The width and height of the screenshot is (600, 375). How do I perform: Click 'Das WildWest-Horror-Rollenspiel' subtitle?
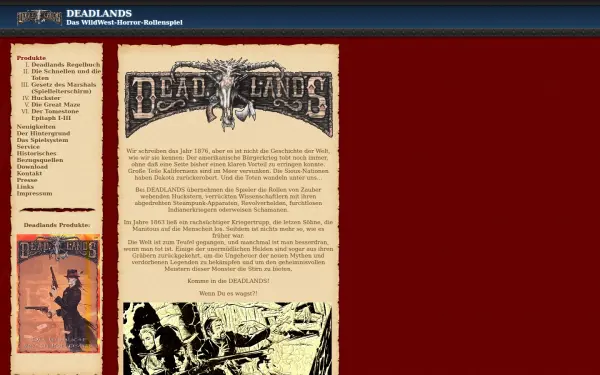tap(124, 23)
